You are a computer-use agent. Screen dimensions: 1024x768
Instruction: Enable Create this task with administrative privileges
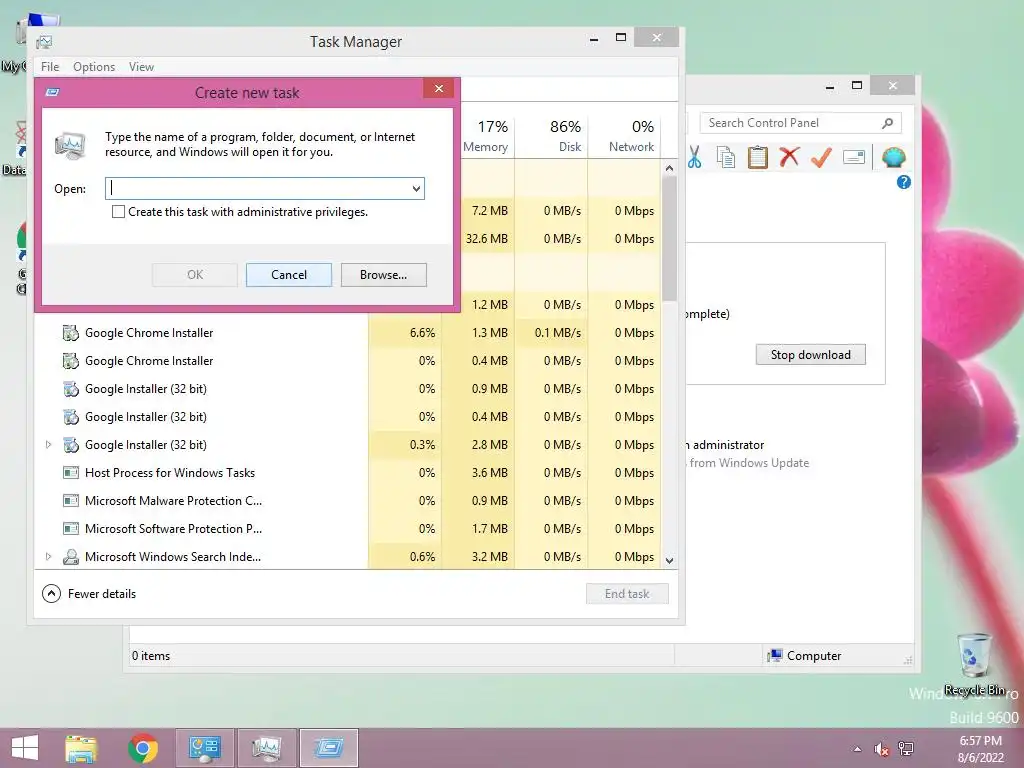coord(118,212)
